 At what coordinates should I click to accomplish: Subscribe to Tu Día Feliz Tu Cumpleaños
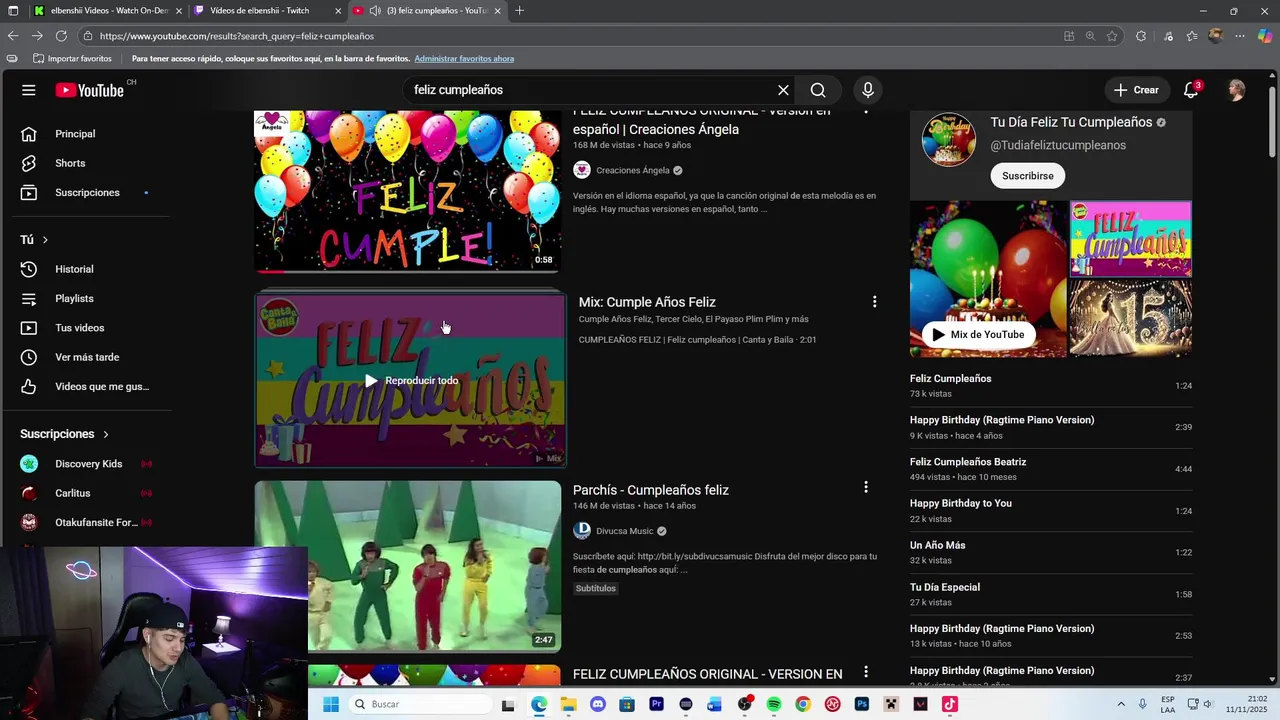point(1028,176)
